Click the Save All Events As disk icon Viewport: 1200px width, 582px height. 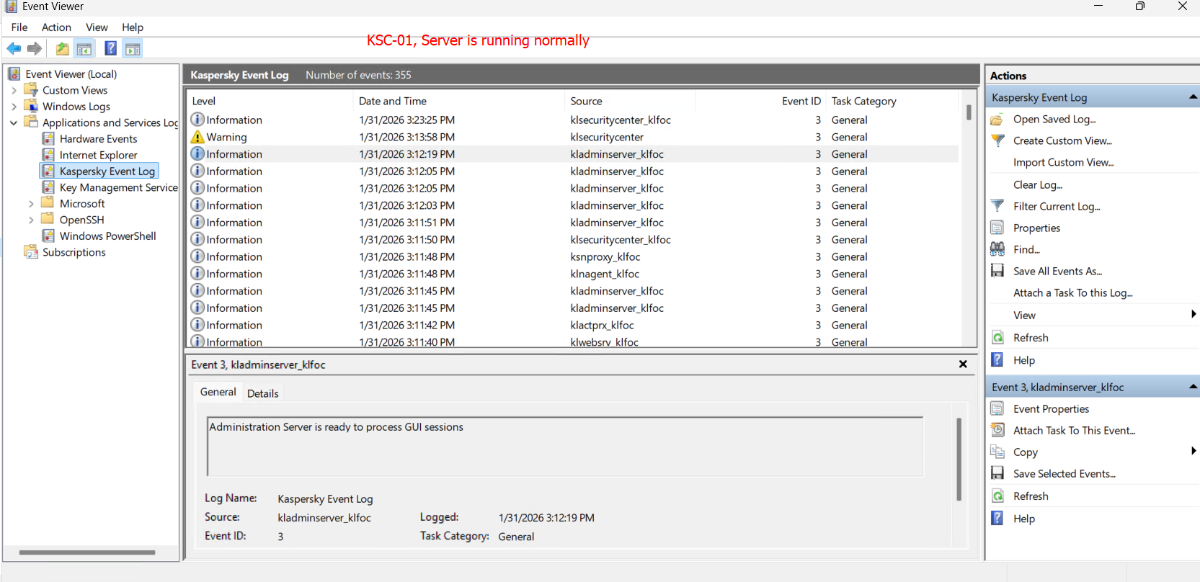pyautogui.click(x=997, y=271)
